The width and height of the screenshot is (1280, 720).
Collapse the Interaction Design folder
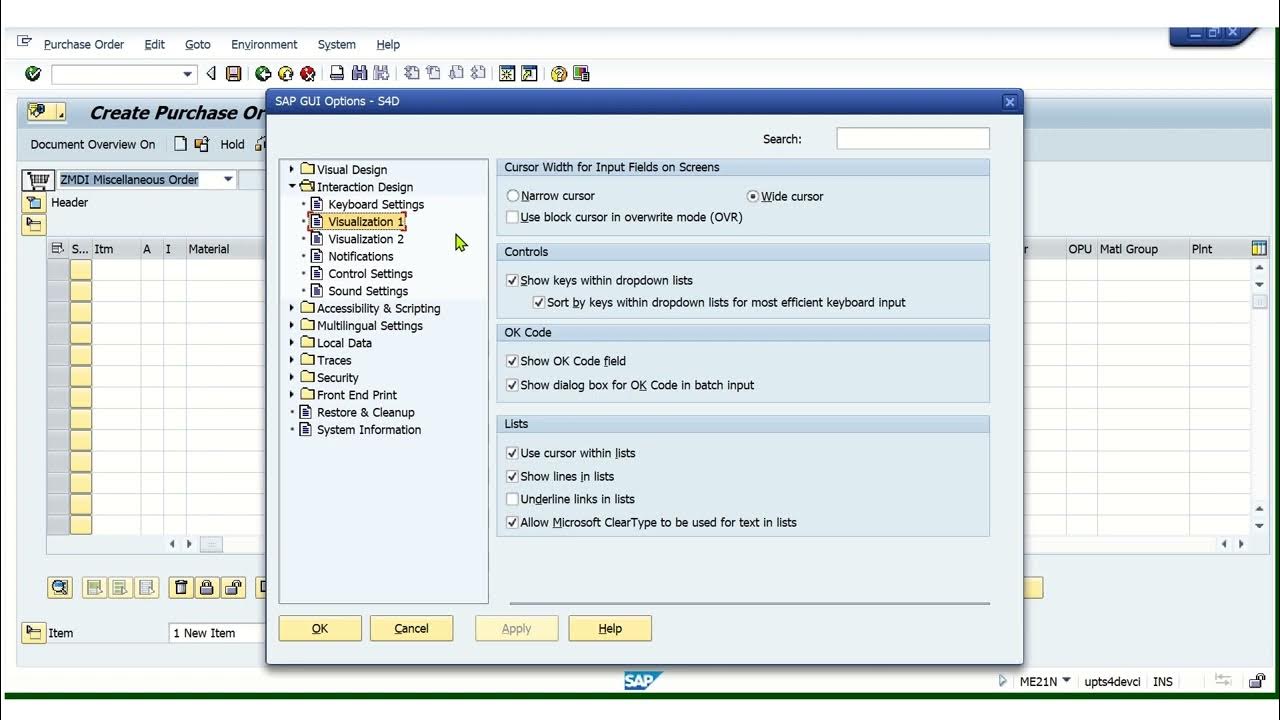[x=292, y=186]
